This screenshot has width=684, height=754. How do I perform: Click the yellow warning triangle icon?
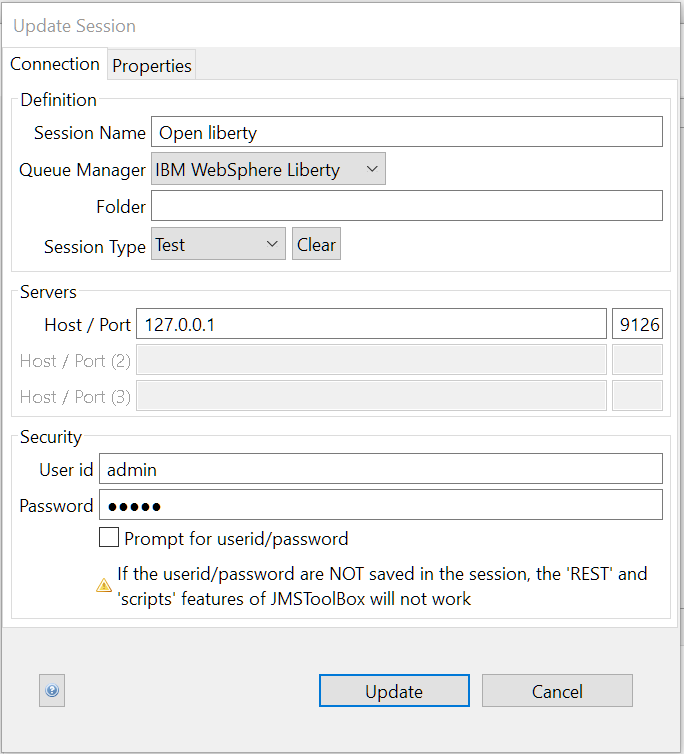point(104,586)
